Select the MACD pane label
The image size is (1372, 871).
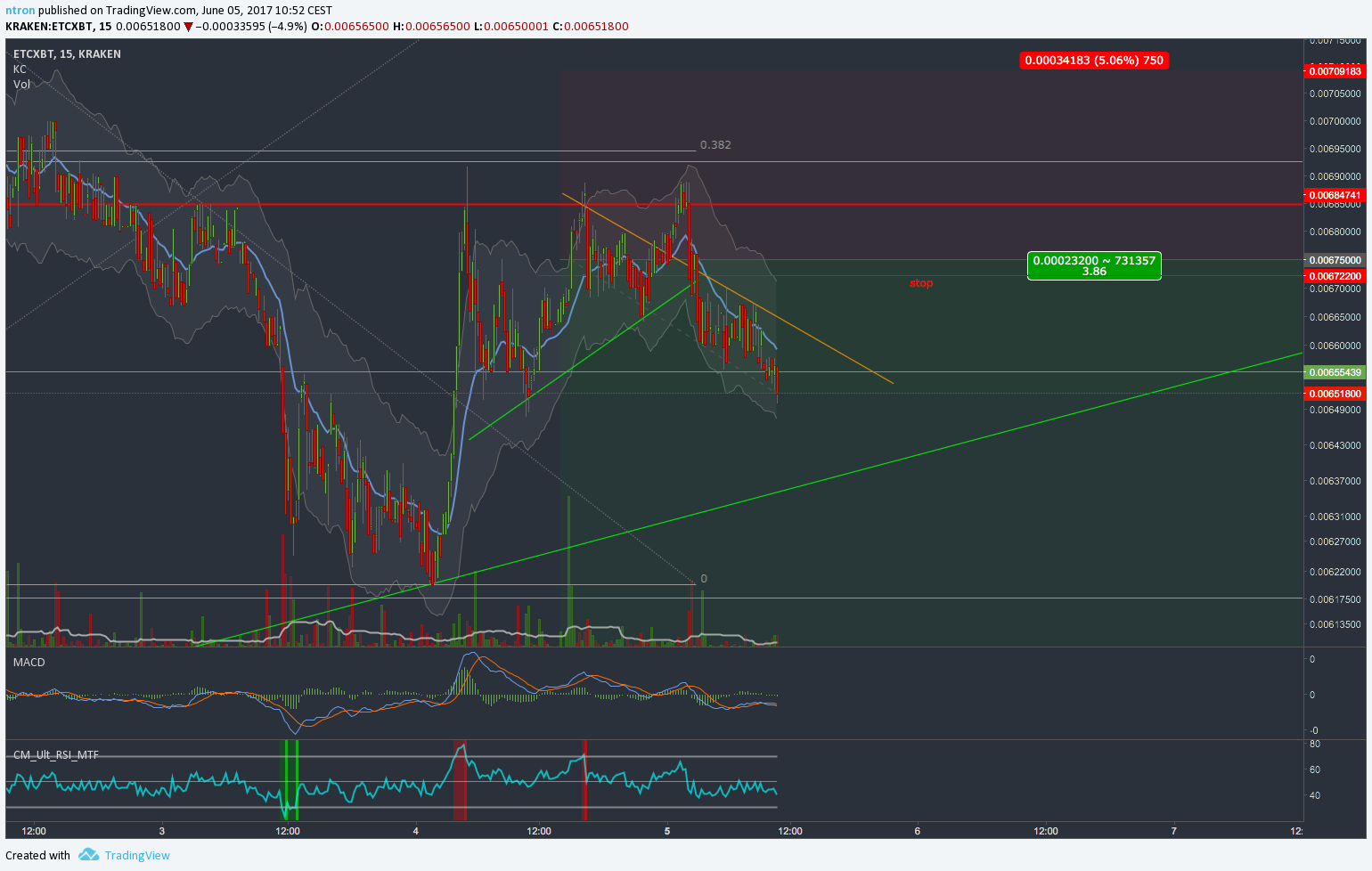pyautogui.click(x=29, y=662)
